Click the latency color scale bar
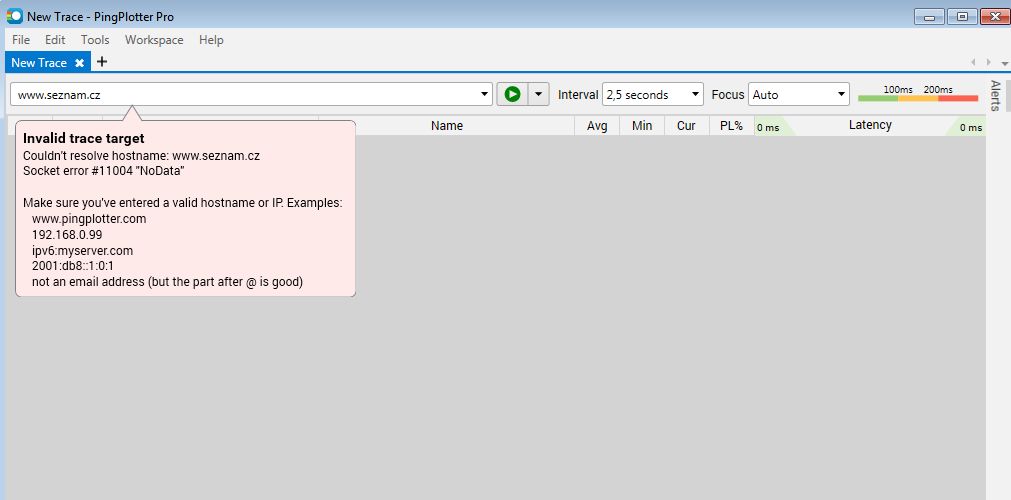Screen dimensions: 1011x500 coord(918,98)
